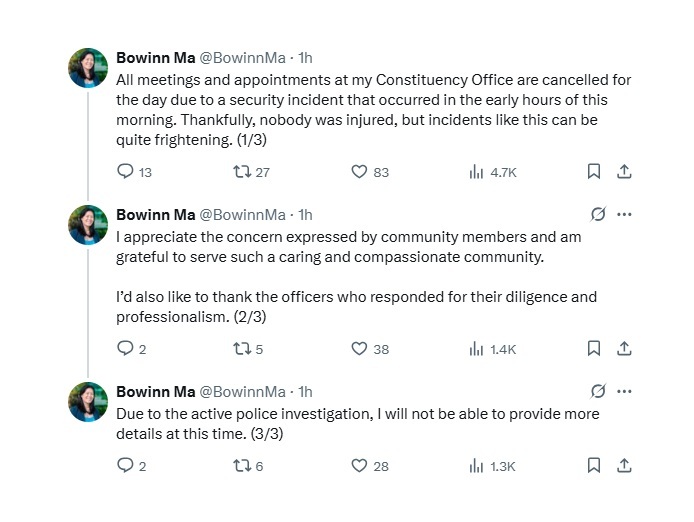Open Bowinn Ma name link on third tweet
This screenshot has height=522, width=694.
pos(155,392)
